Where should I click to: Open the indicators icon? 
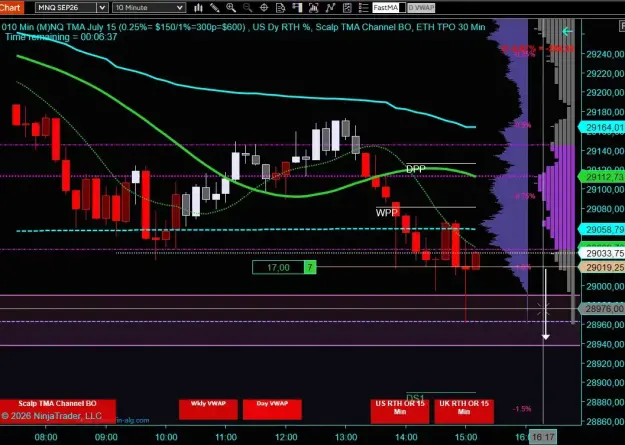click(314, 8)
